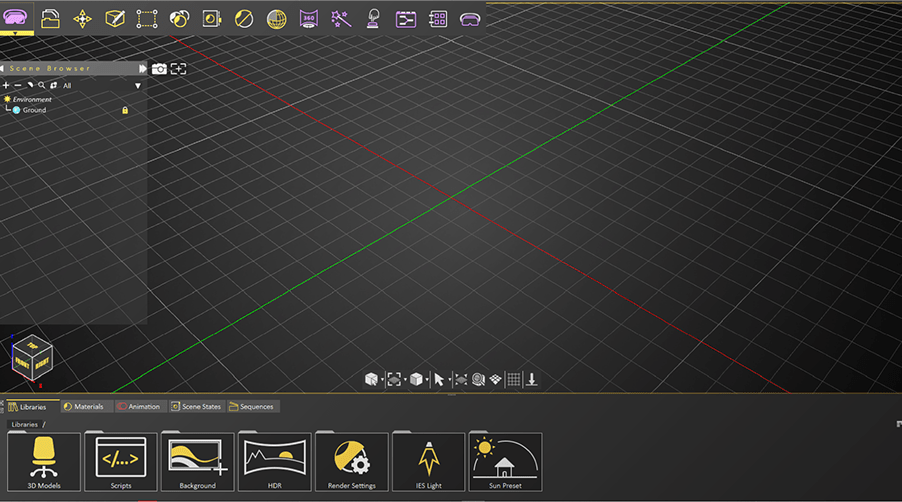Click the refresh icon in Scene Browser toolbar
Screen dimensions: 902x502
(x=53, y=85)
